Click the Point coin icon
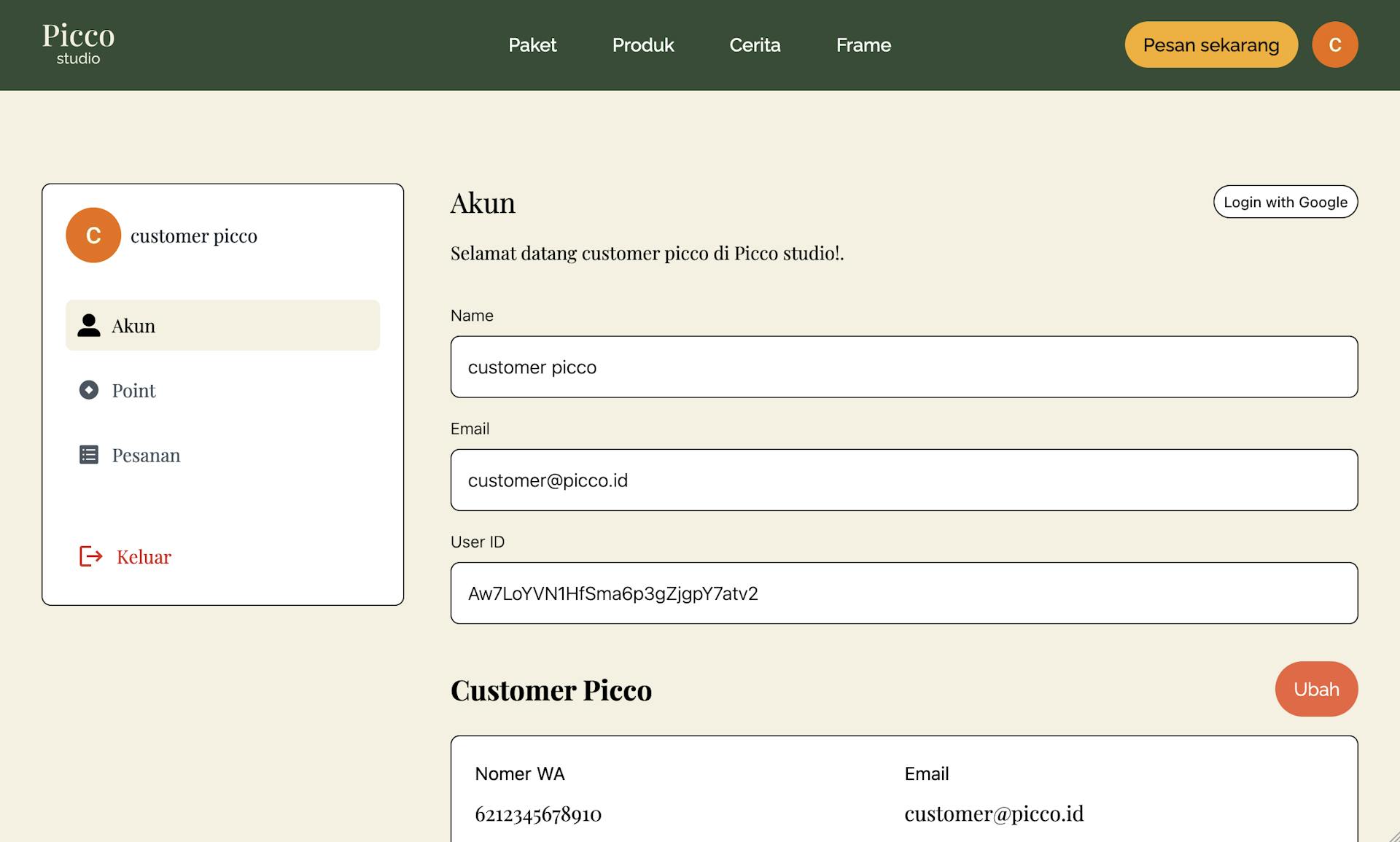Screen dimensions: 1400x842 click(89, 390)
